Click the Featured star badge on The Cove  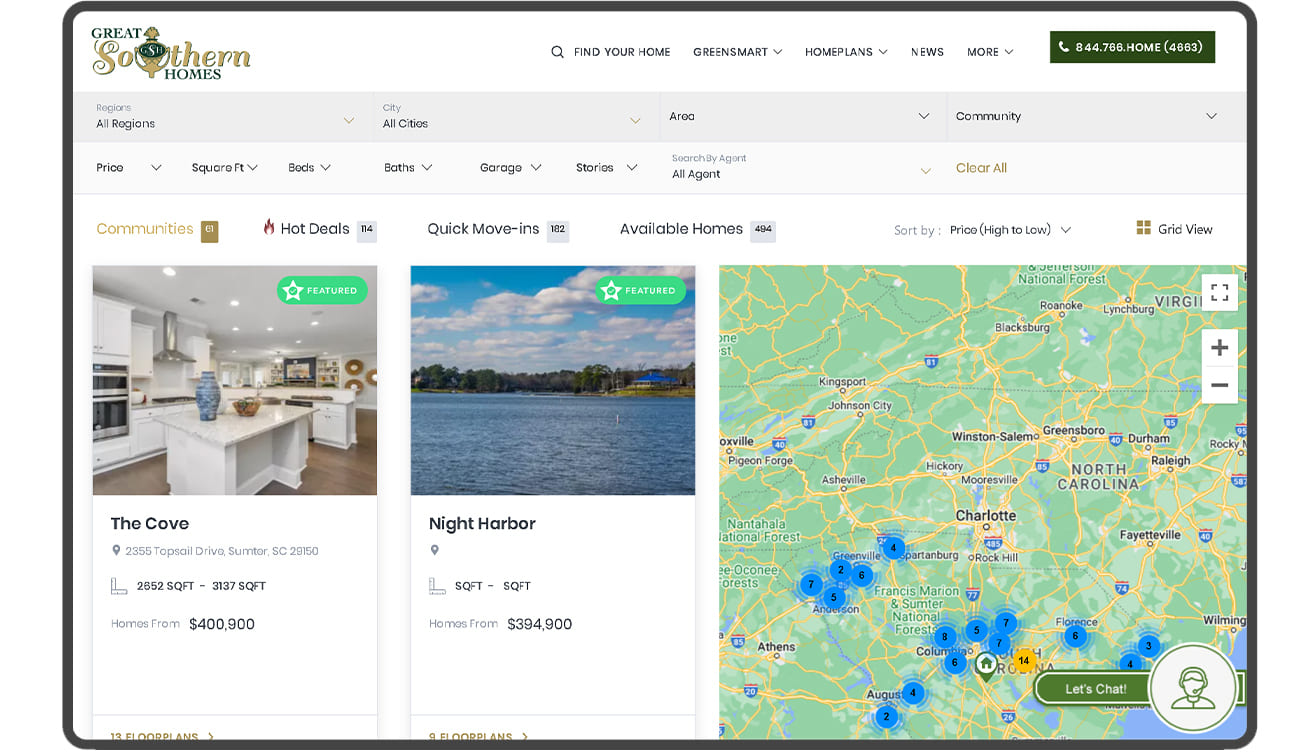pos(322,290)
